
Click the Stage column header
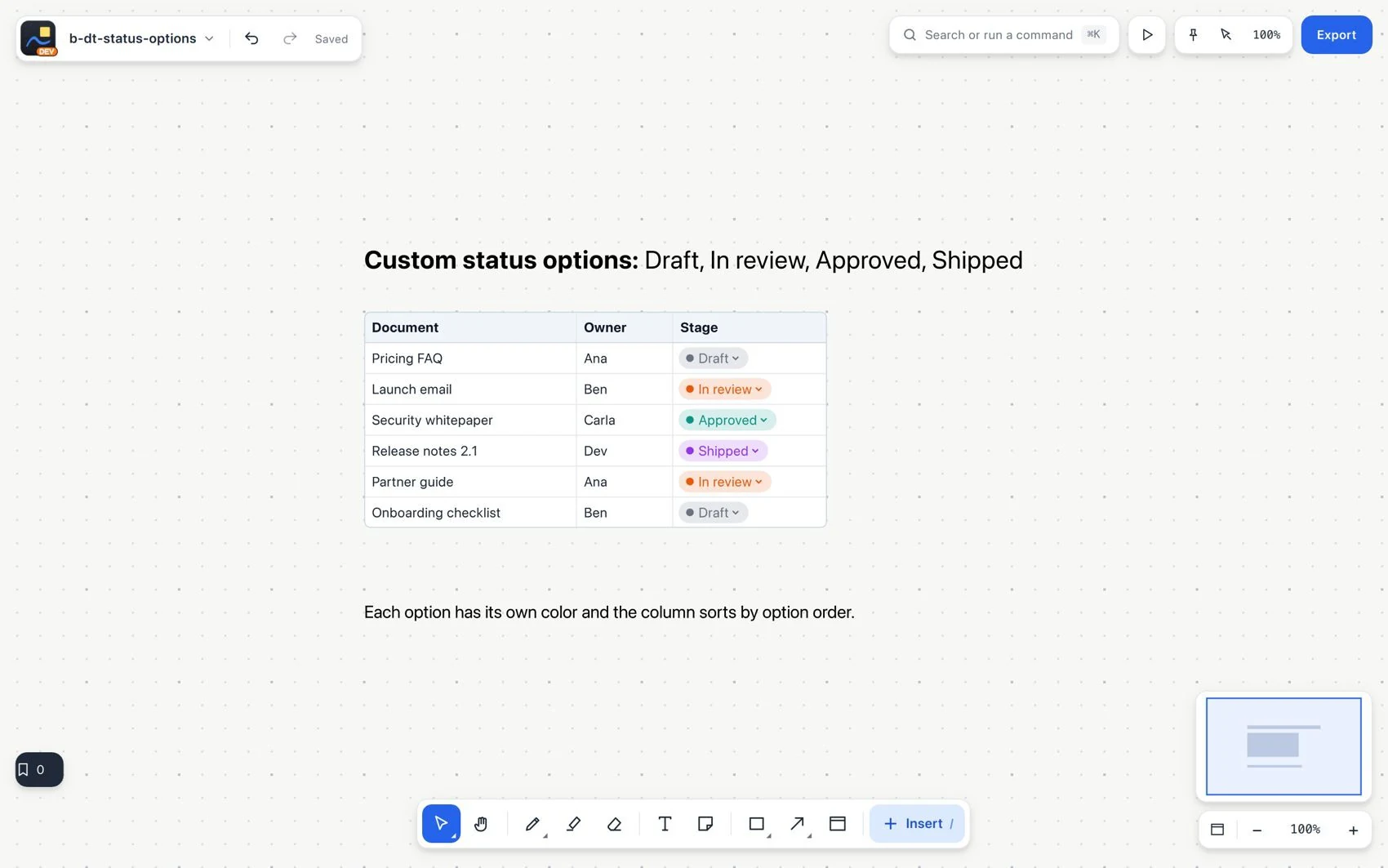click(x=749, y=327)
